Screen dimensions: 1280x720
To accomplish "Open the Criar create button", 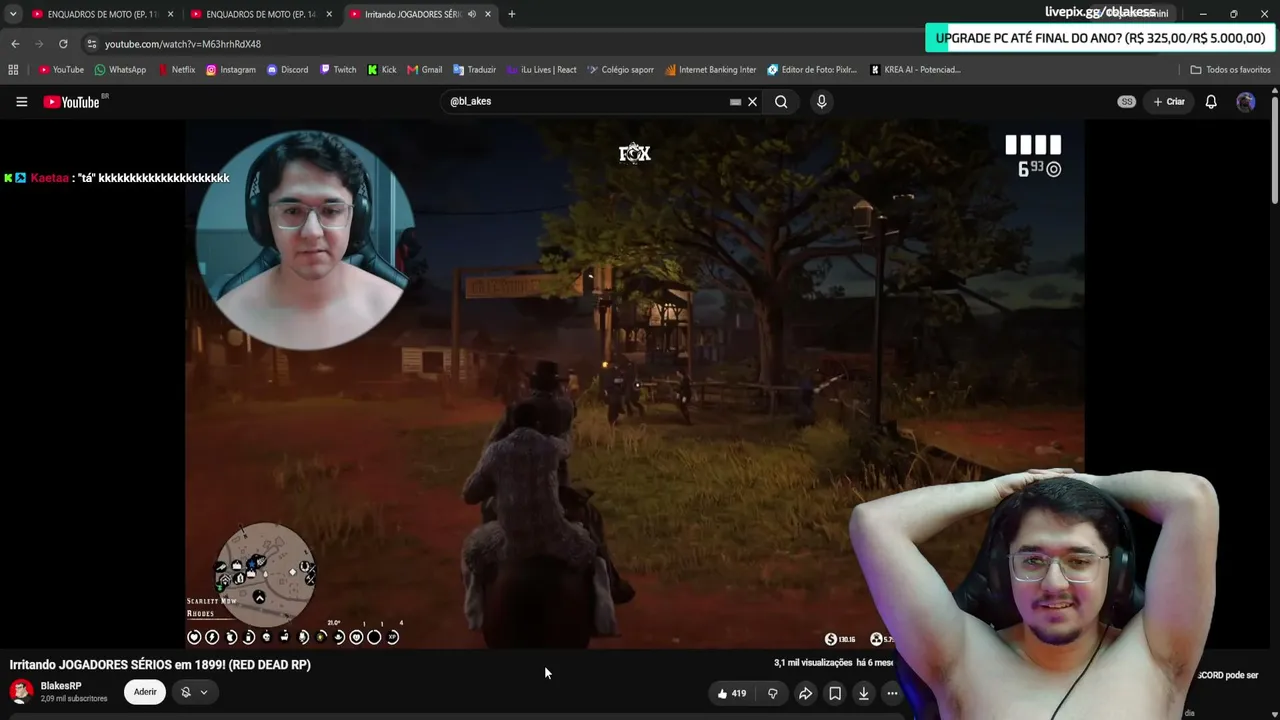I will 1168,101.
